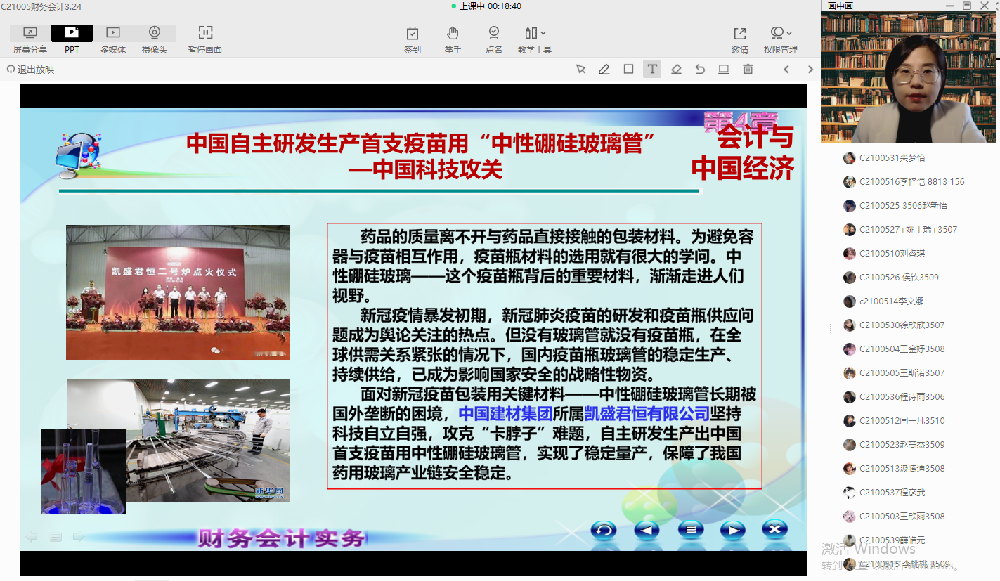Activate the text annotation tool
This screenshot has width=1000, height=581.
click(x=652, y=69)
